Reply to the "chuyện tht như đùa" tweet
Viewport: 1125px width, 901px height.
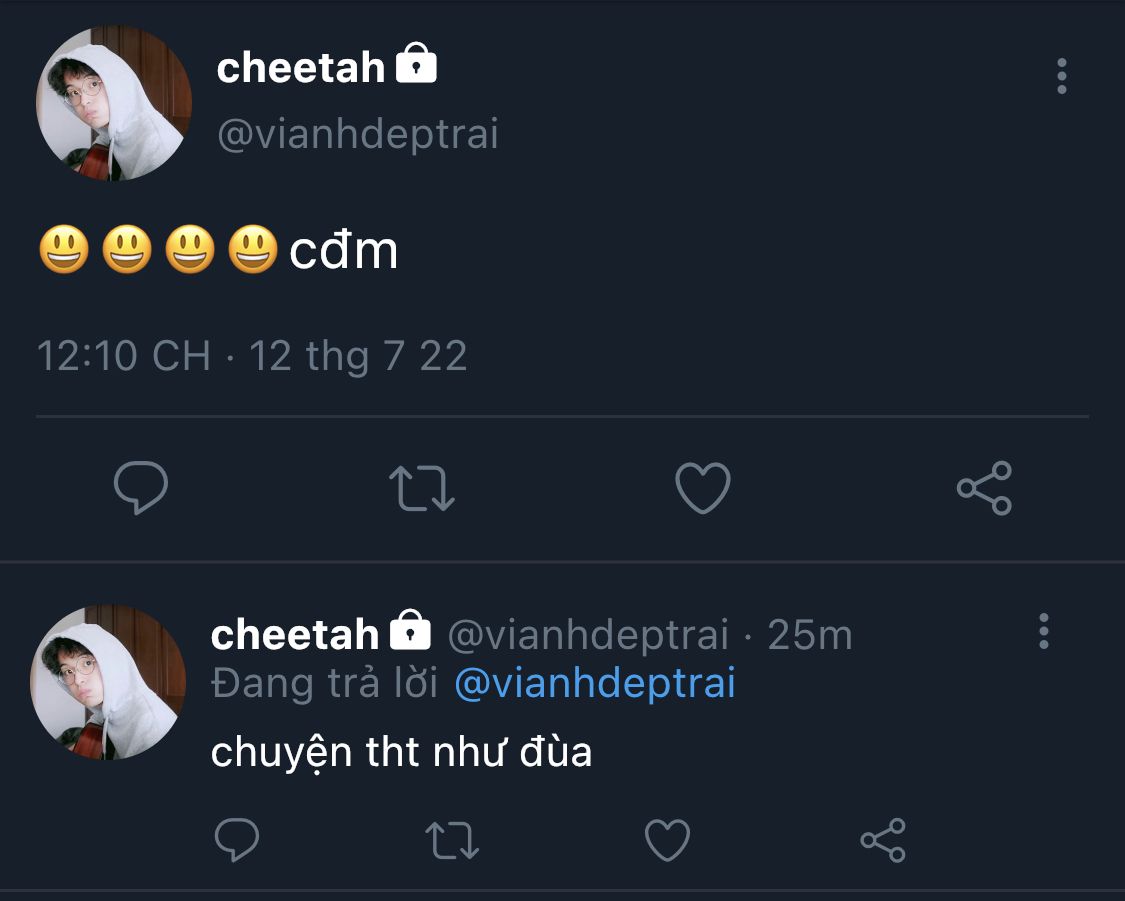pyautogui.click(x=237, y=840)
